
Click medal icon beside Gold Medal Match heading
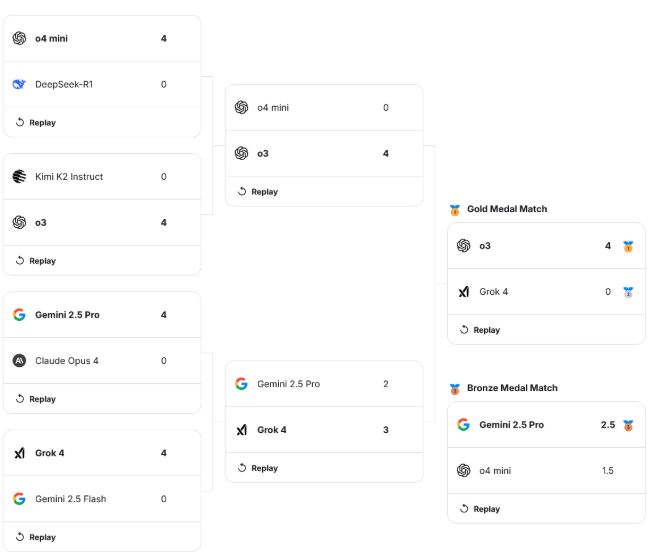click(455, 210)
